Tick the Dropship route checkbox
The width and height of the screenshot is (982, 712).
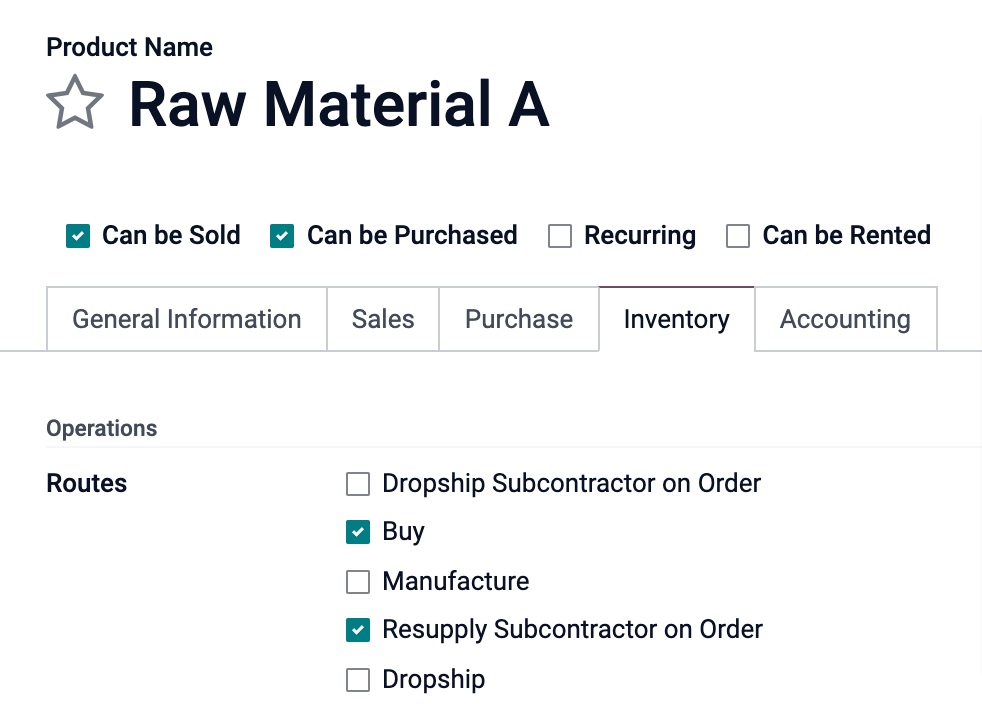click(358, 680)
